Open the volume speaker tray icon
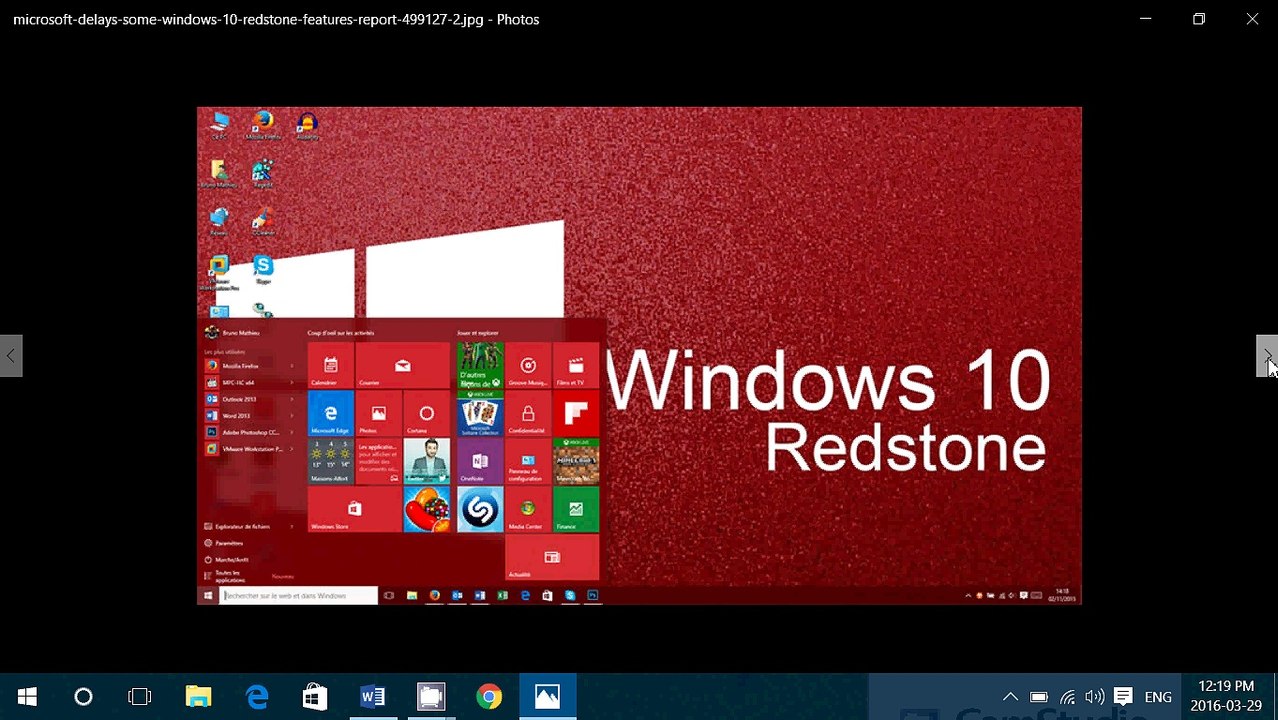The height and width of the screenshot is (720, 1278). coord(1095,697)
